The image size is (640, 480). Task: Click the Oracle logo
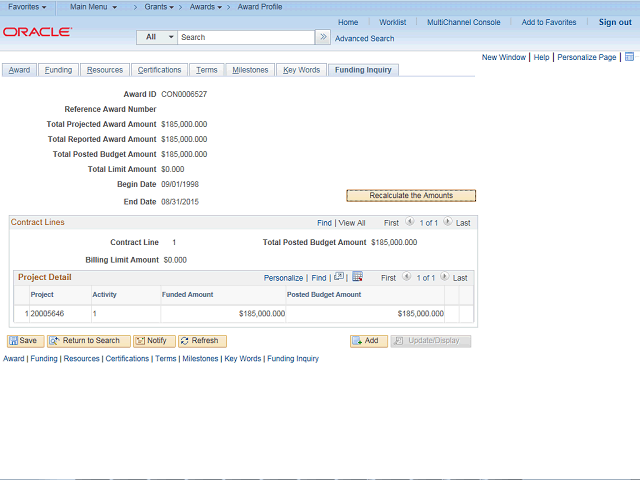coord(38,32)
